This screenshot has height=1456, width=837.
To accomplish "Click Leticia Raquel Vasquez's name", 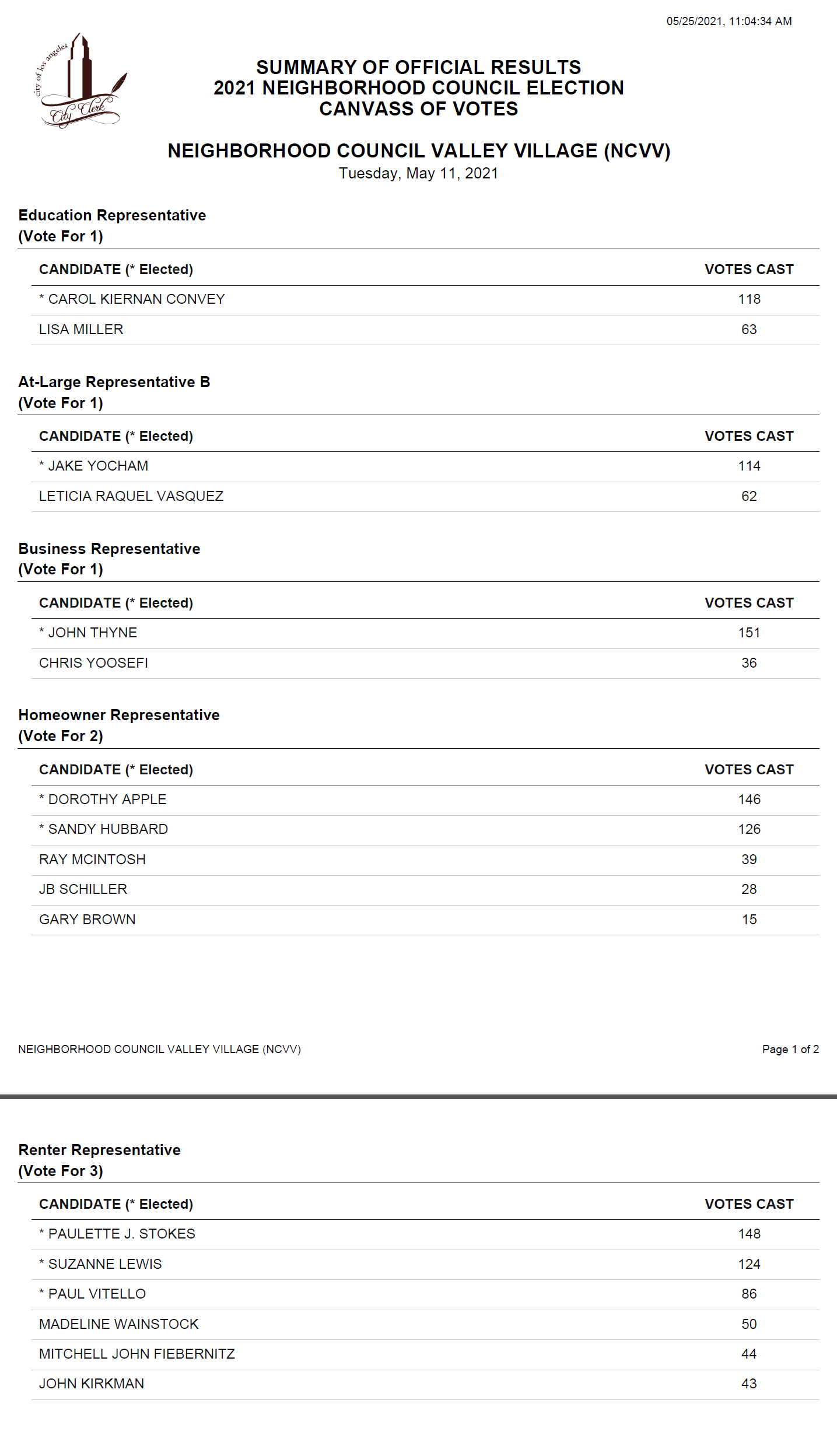I will (x=131, y=496).
